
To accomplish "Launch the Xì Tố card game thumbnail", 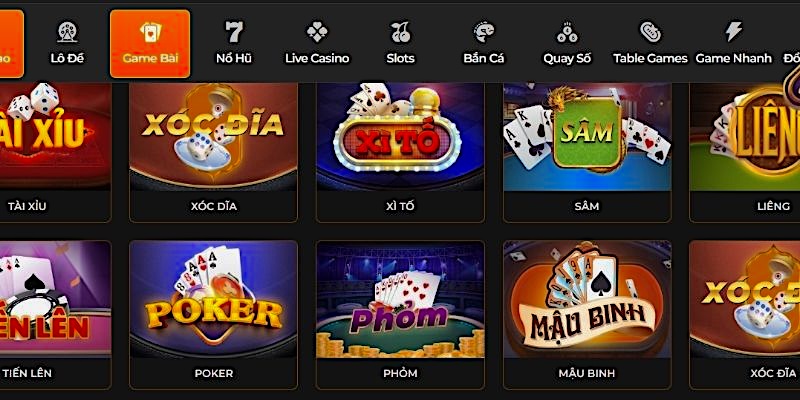I will (x=400, y=137).
